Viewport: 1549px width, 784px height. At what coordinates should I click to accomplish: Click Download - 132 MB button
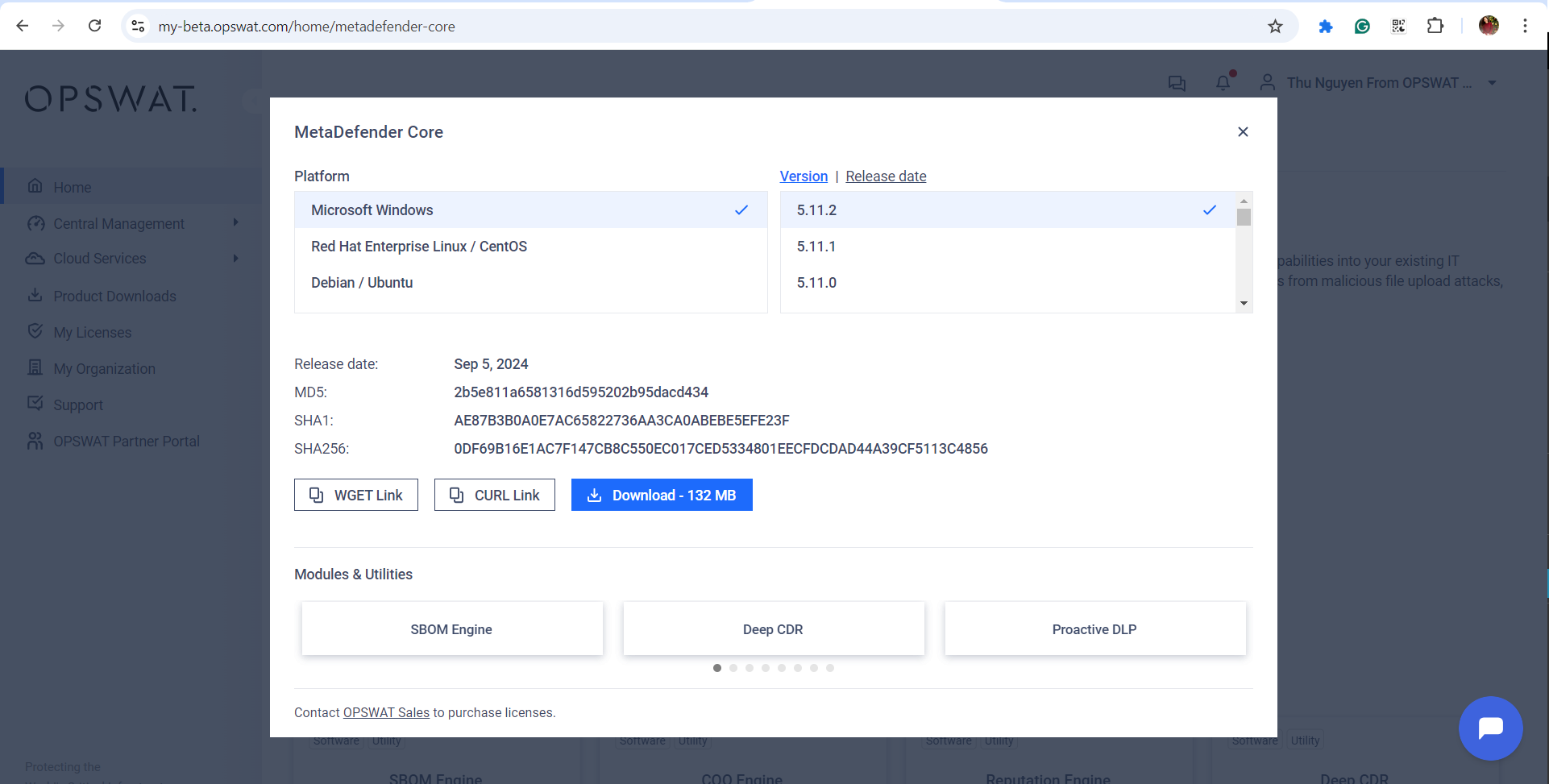click(x=662, y=495)
